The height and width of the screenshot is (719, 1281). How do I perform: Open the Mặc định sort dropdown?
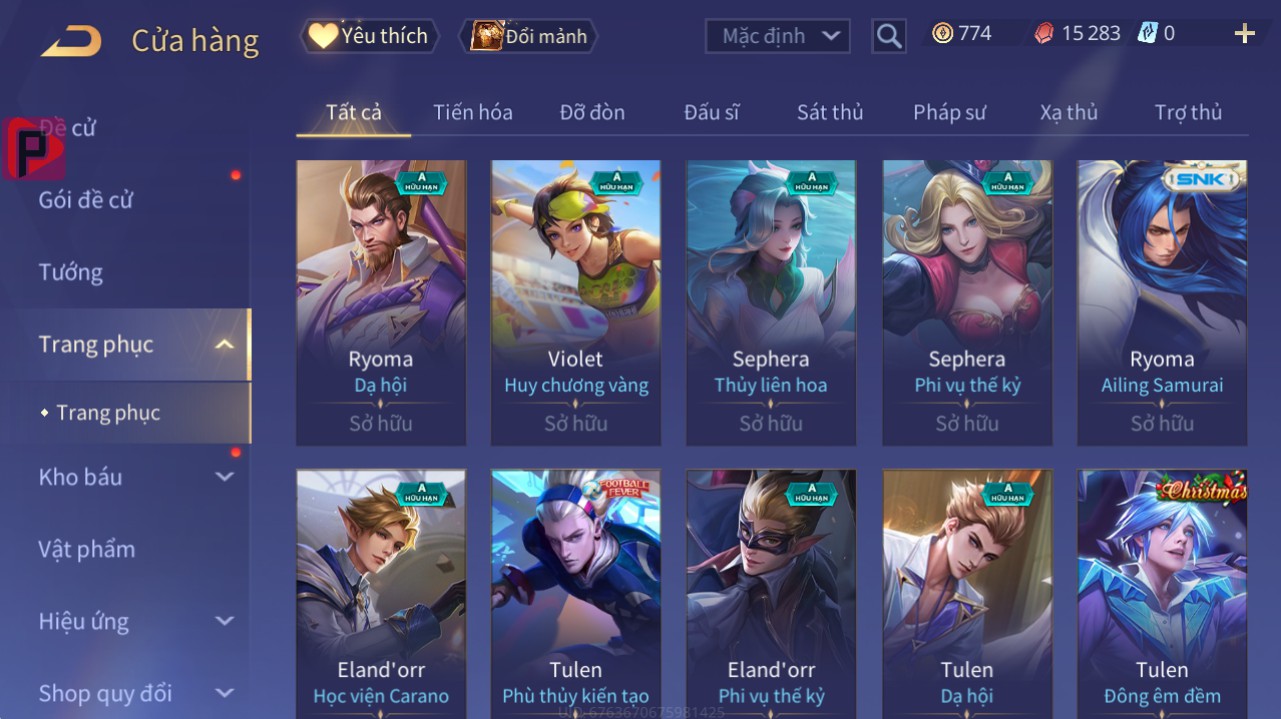pyautogui.click(x=778, y=37)
